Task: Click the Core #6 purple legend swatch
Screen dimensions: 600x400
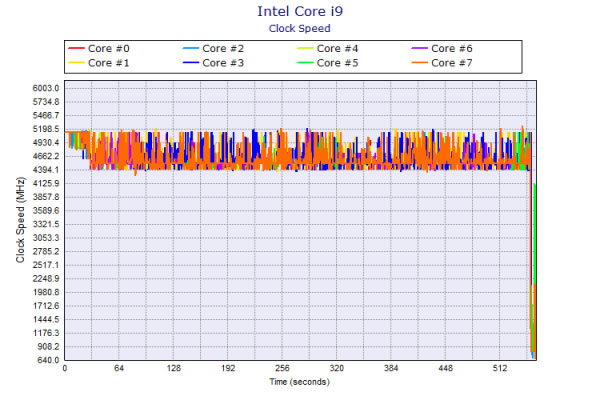Action: 419,48
